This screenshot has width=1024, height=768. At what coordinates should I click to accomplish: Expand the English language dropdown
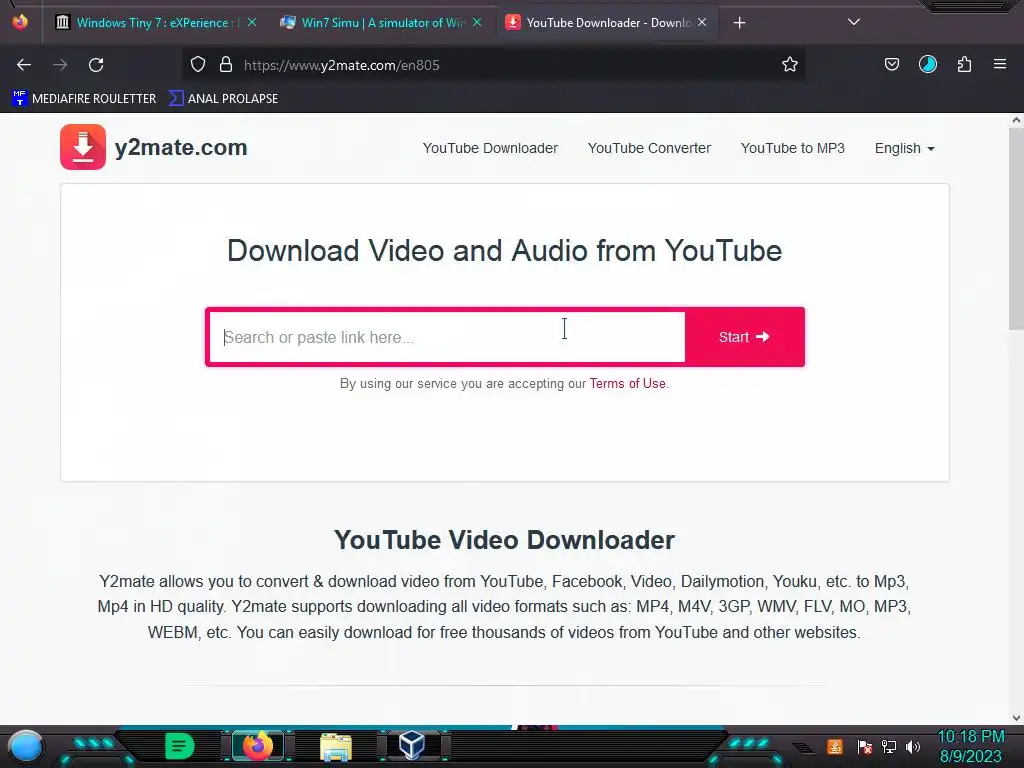904,148
